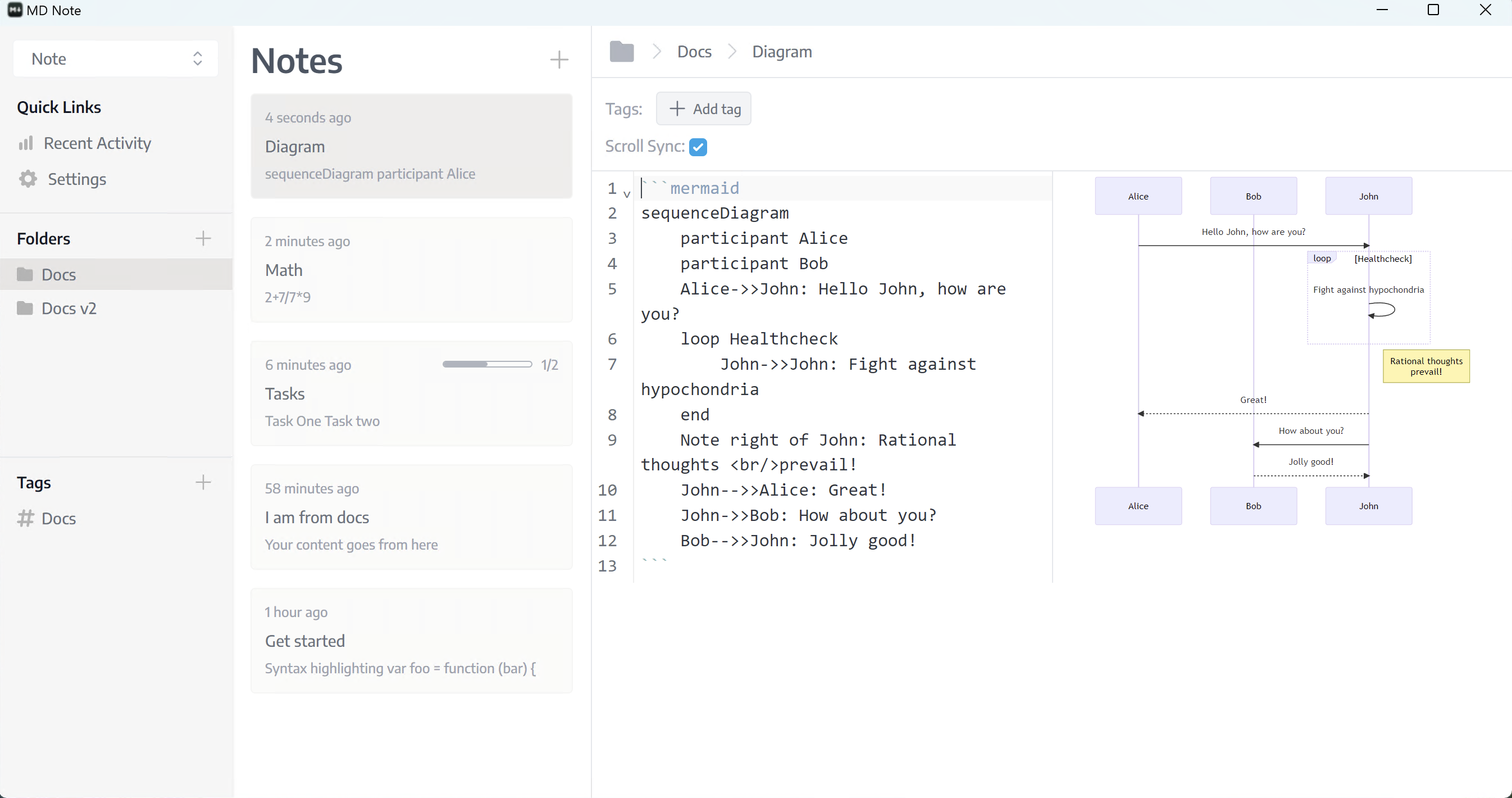The image size is (1512, 798).
Task: Click the MD Note logo icon
Action: point(15,10)
